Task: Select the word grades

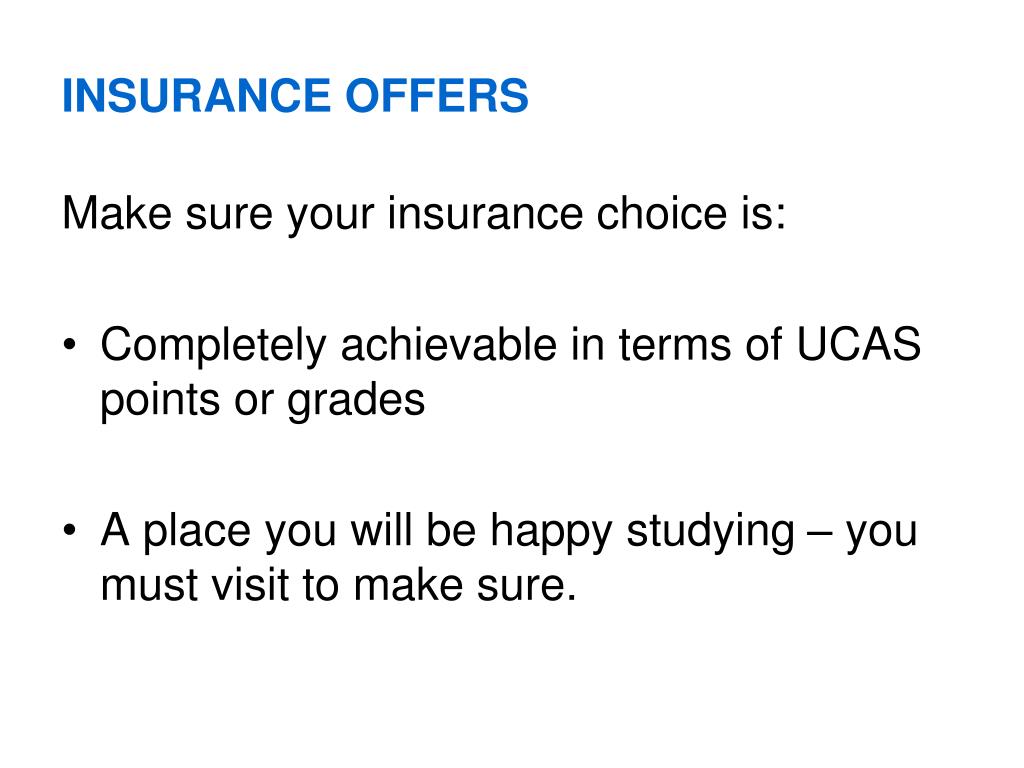Action: (x=356, y=401)
